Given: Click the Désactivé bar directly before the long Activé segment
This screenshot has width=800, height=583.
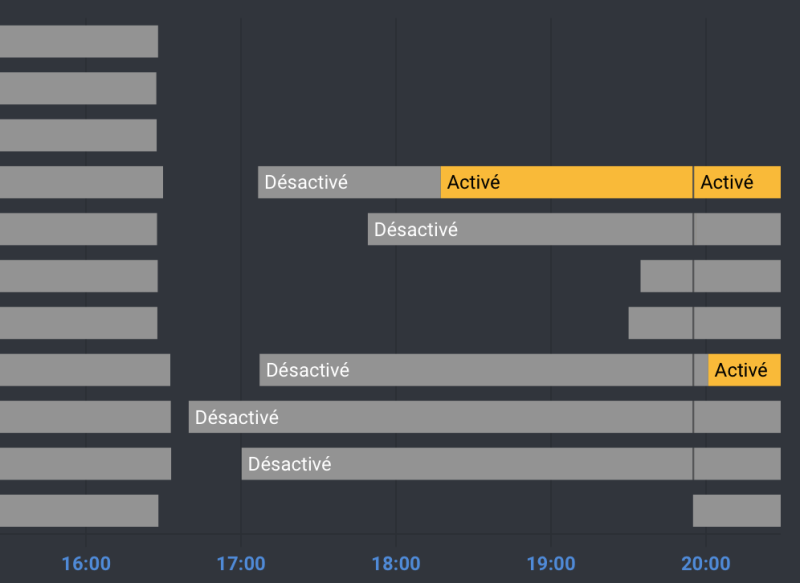Looking at the screenshot, I should click(349, 182).
